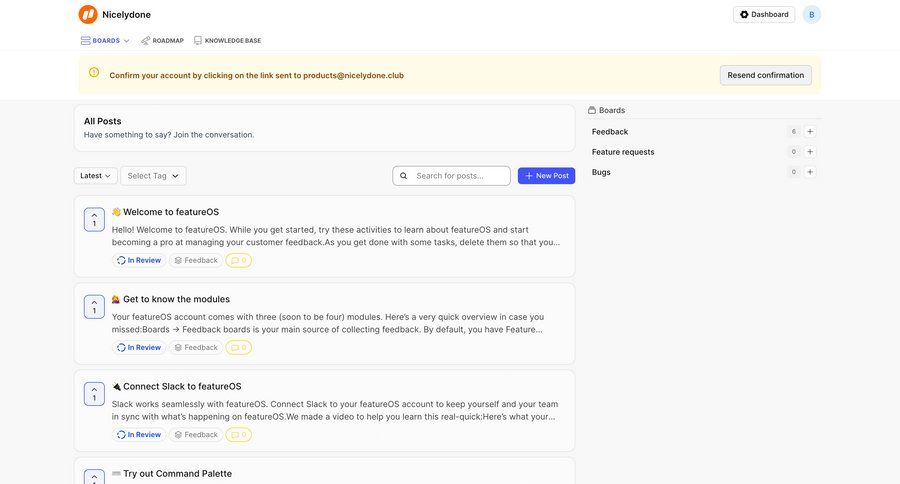This screenshot has height=484, width=900.
Task: Upvote the Connect Slack to featureOS post
Action: 94,394
